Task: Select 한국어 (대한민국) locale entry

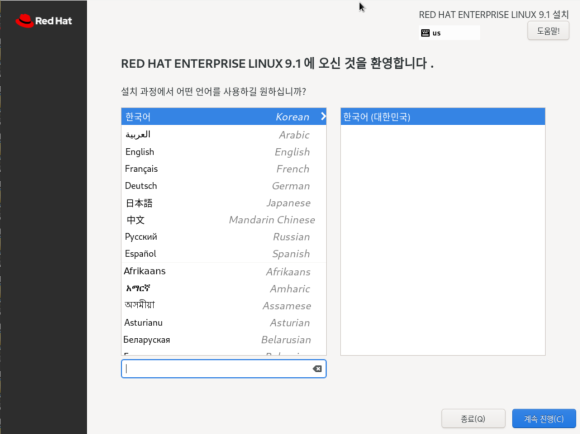Action: (443, 117)
